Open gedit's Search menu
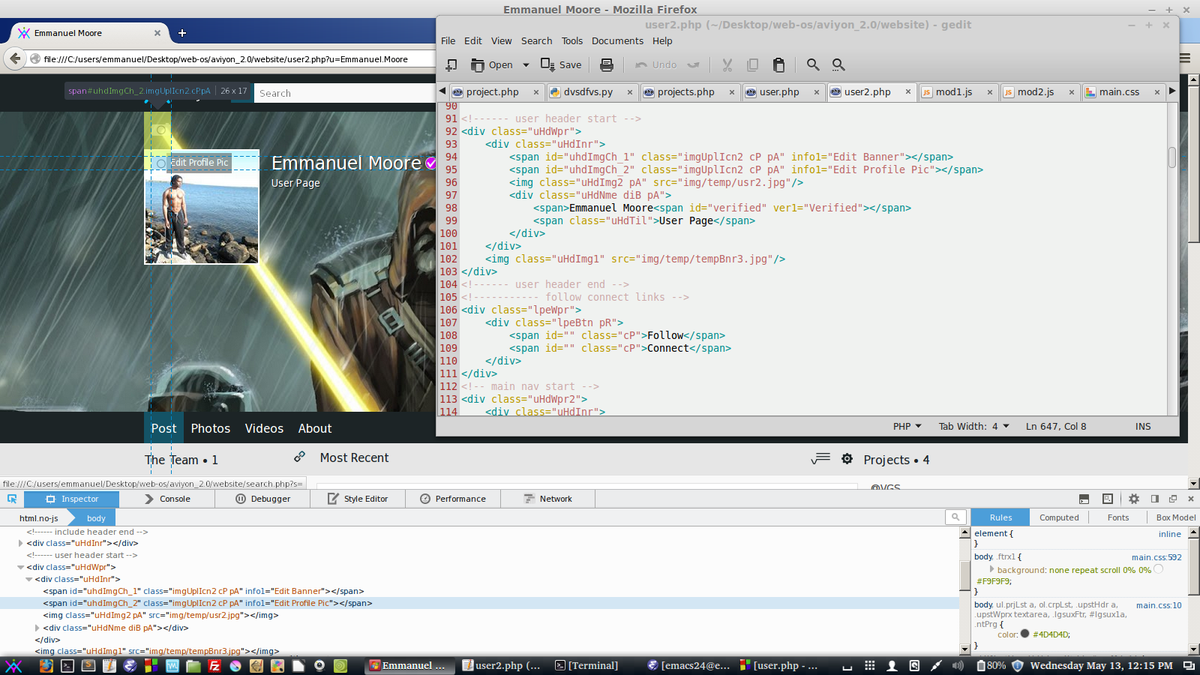 point(536,41)
